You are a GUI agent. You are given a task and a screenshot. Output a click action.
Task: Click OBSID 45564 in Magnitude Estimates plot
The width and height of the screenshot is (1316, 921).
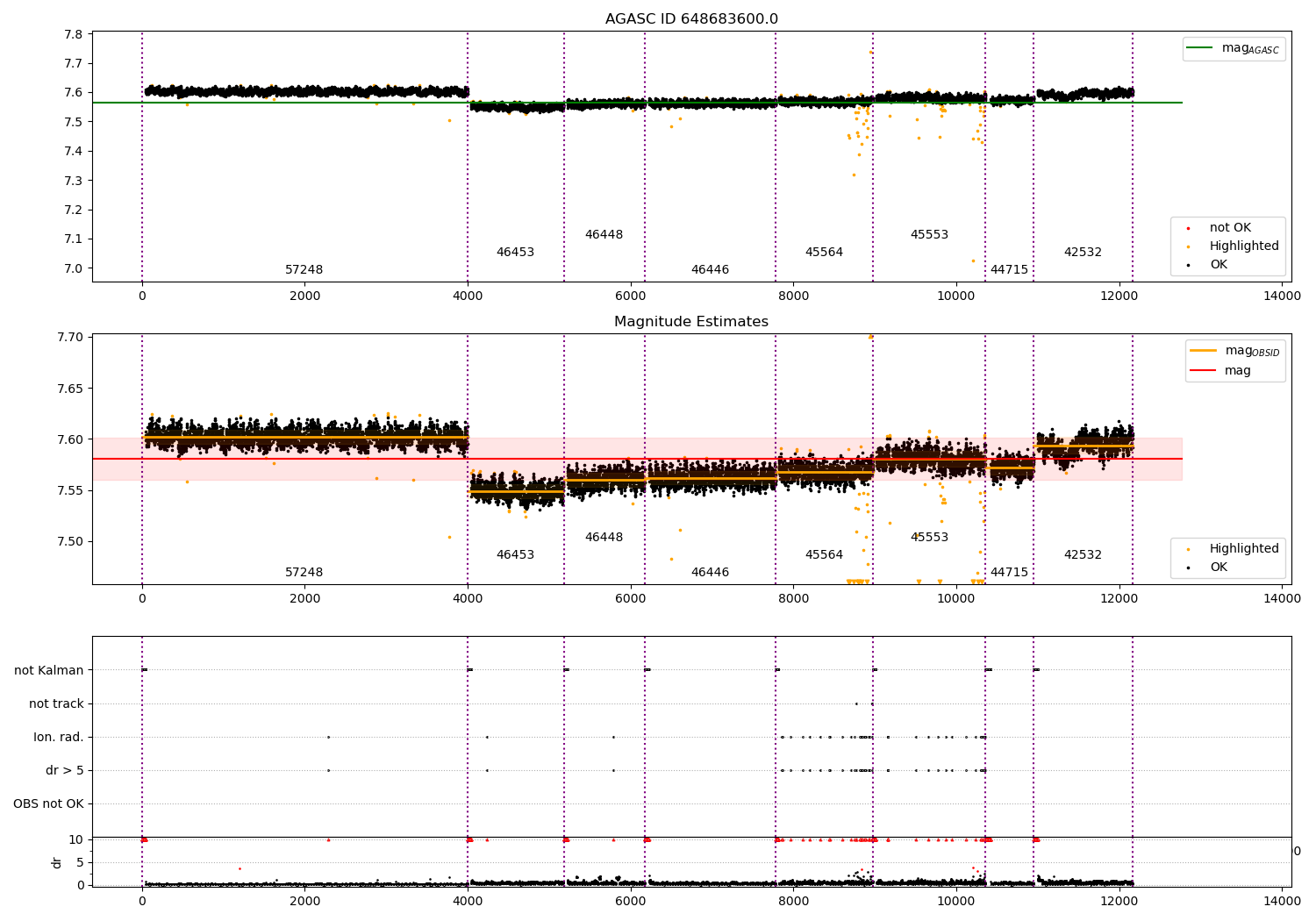[824, 555]
